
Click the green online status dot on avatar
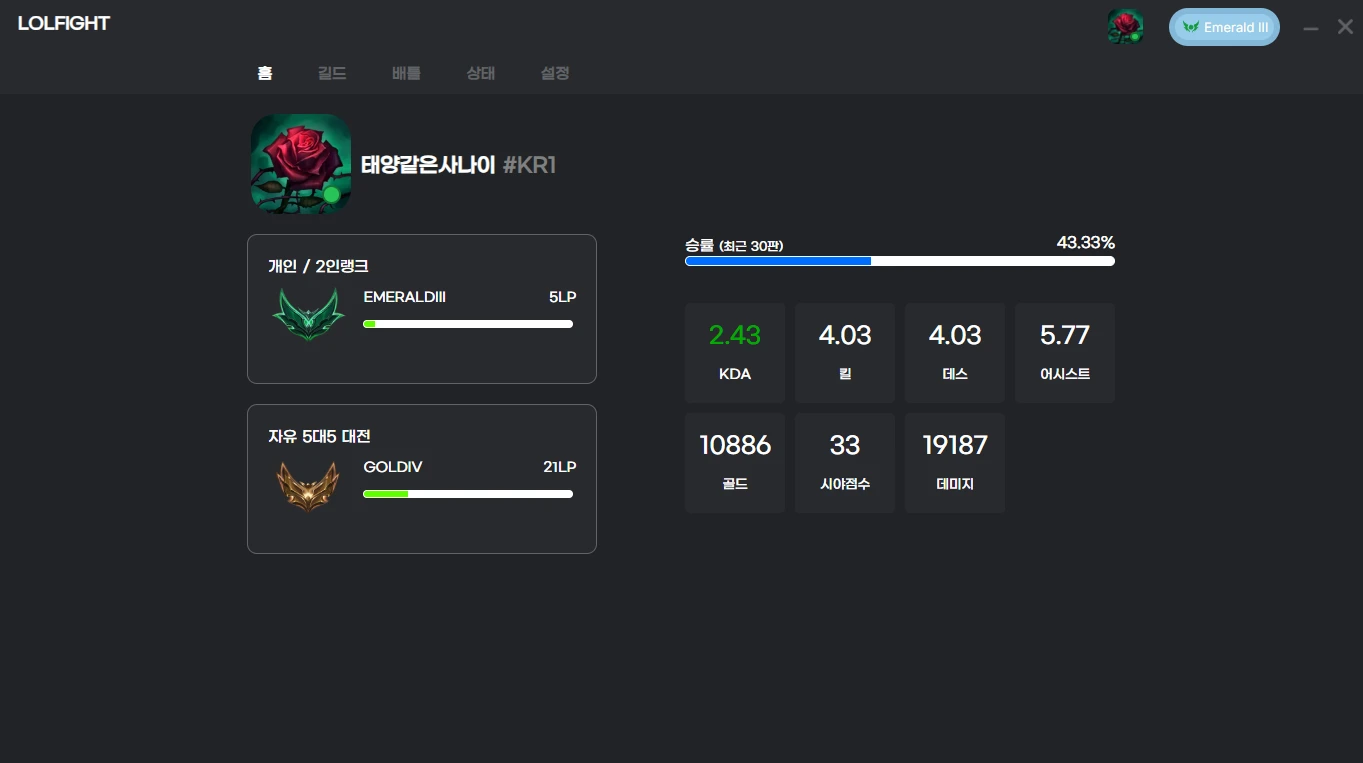pyautogui.click(x=331, y=194)
